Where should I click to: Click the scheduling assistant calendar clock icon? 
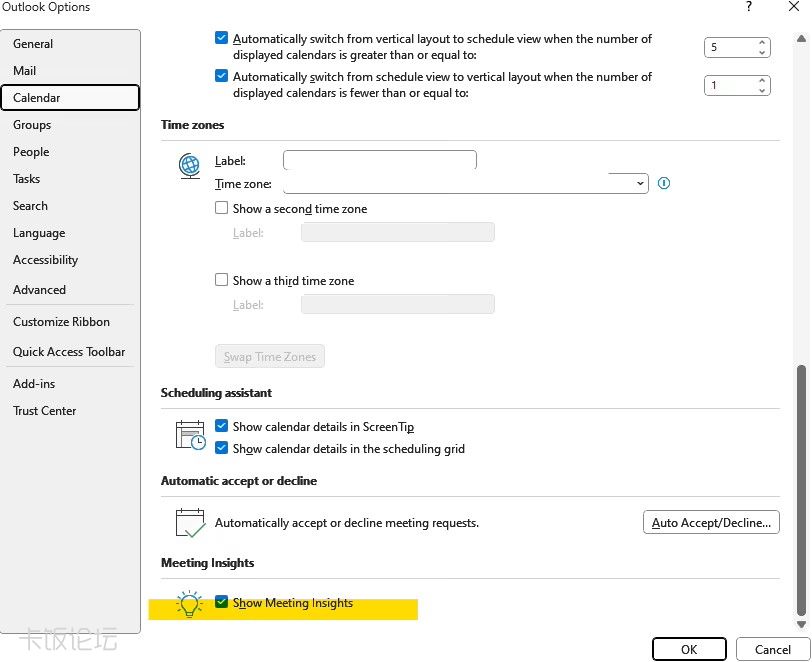pyautogui.click(x=190, y=435)
